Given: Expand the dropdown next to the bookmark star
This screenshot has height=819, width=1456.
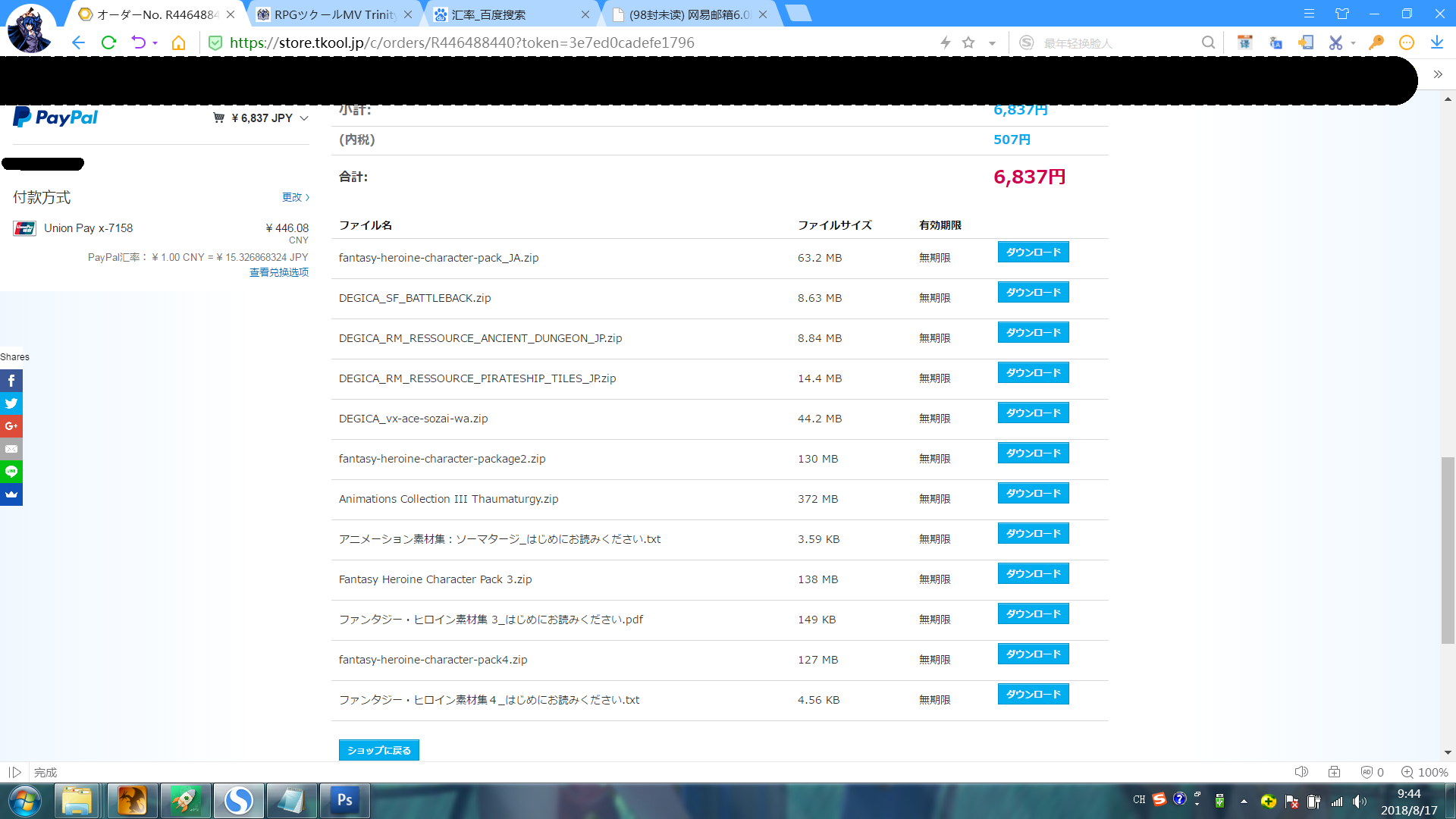Looking at the screenshot, I should click(992, 43).
